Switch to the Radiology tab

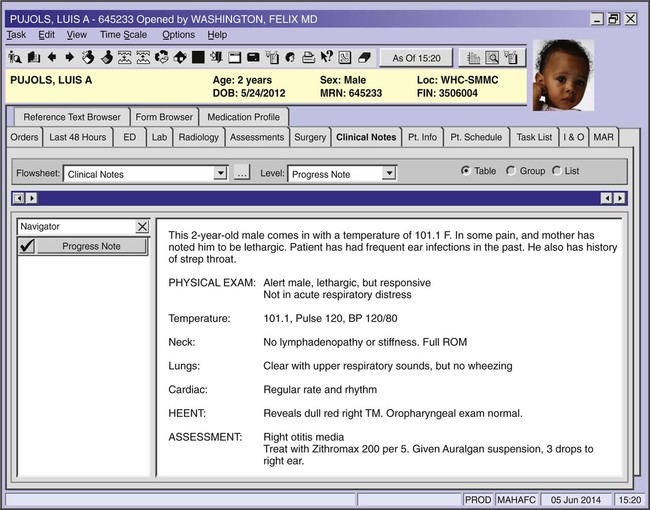(x=198, y=137)
